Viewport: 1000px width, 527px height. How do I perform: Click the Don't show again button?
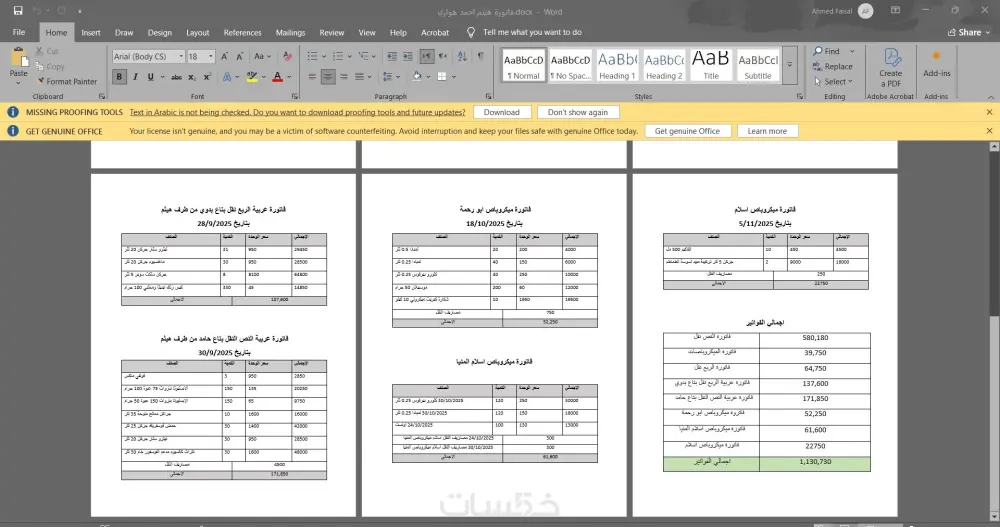[x=578, y=112]
